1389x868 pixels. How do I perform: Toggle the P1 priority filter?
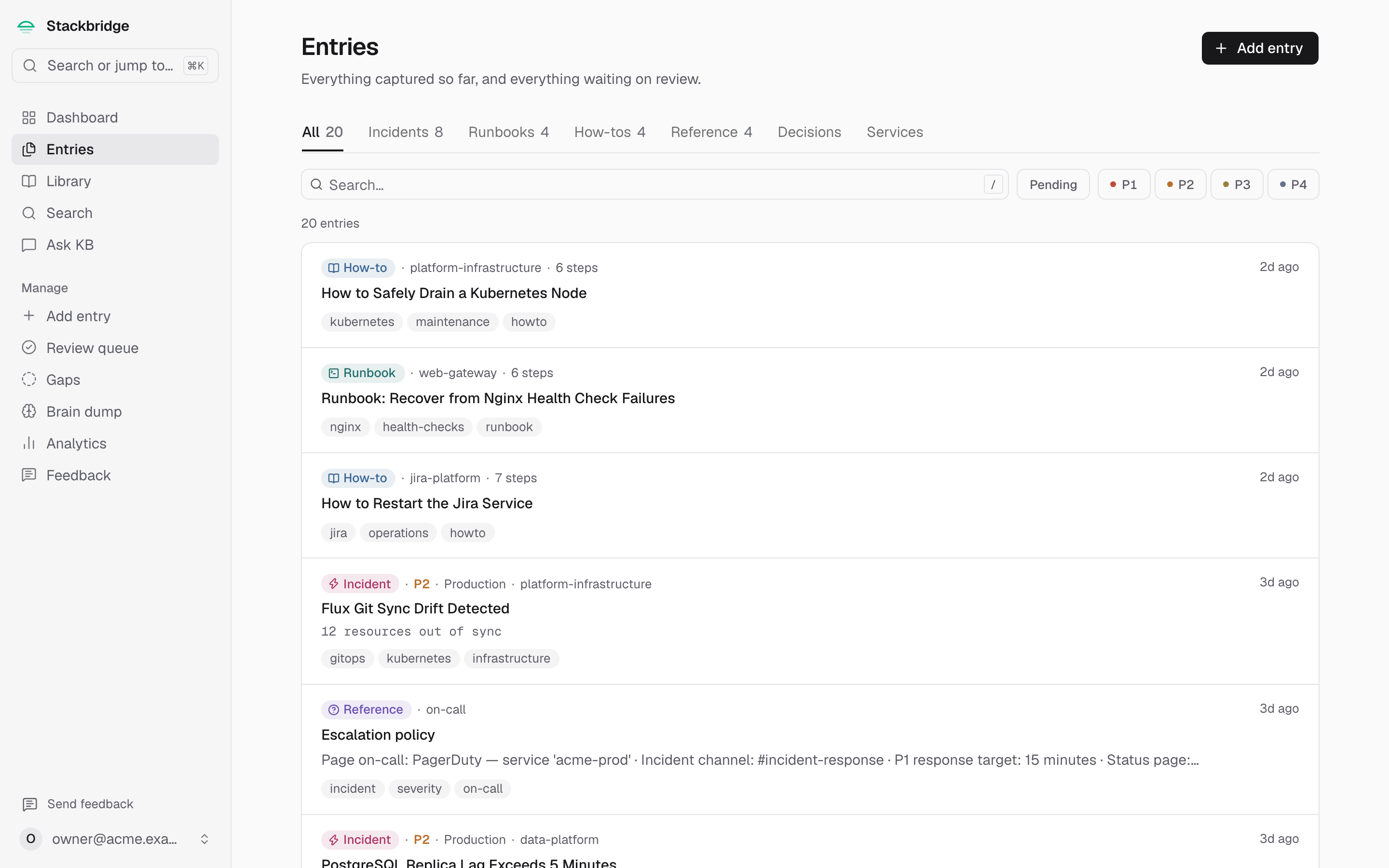tap(1123, 184)
